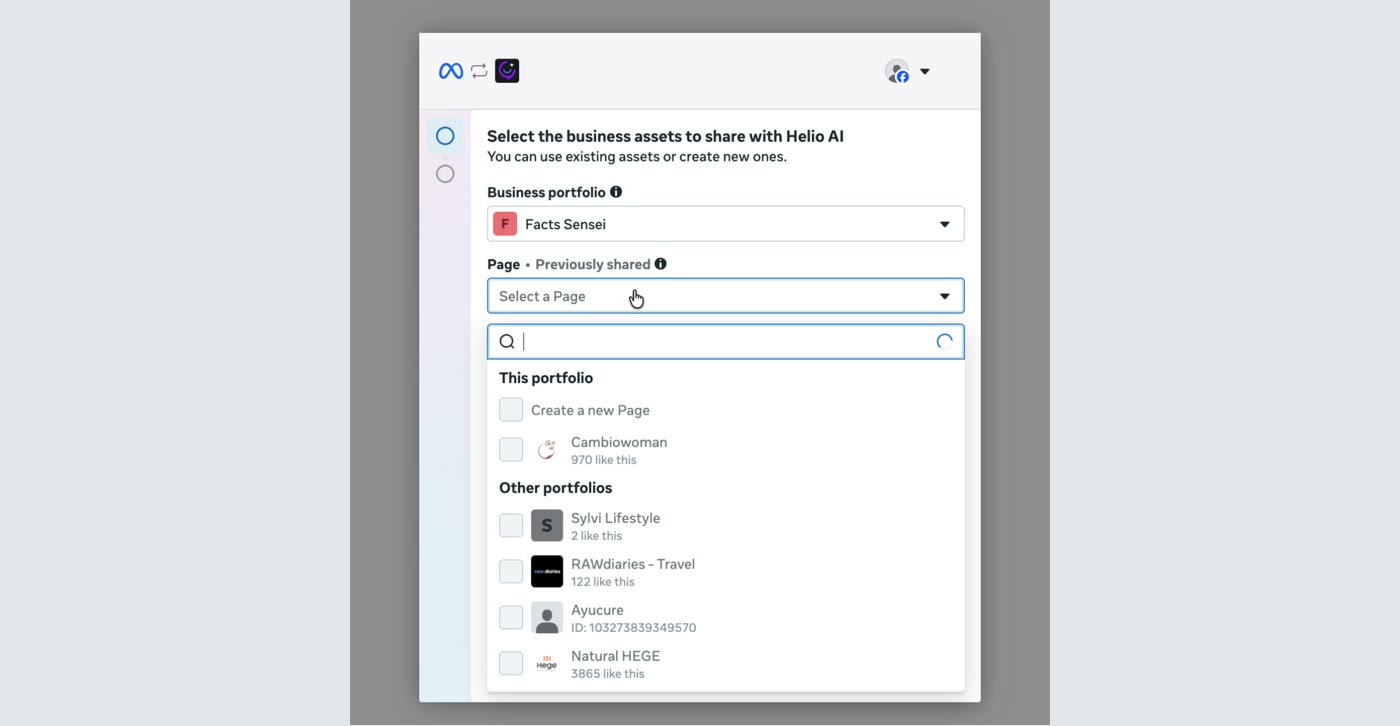Image resolution: width=1400 pixels, height=726 pixels.
Task: Enable the Natural HEGE checkbox
Action: [511, 664]
